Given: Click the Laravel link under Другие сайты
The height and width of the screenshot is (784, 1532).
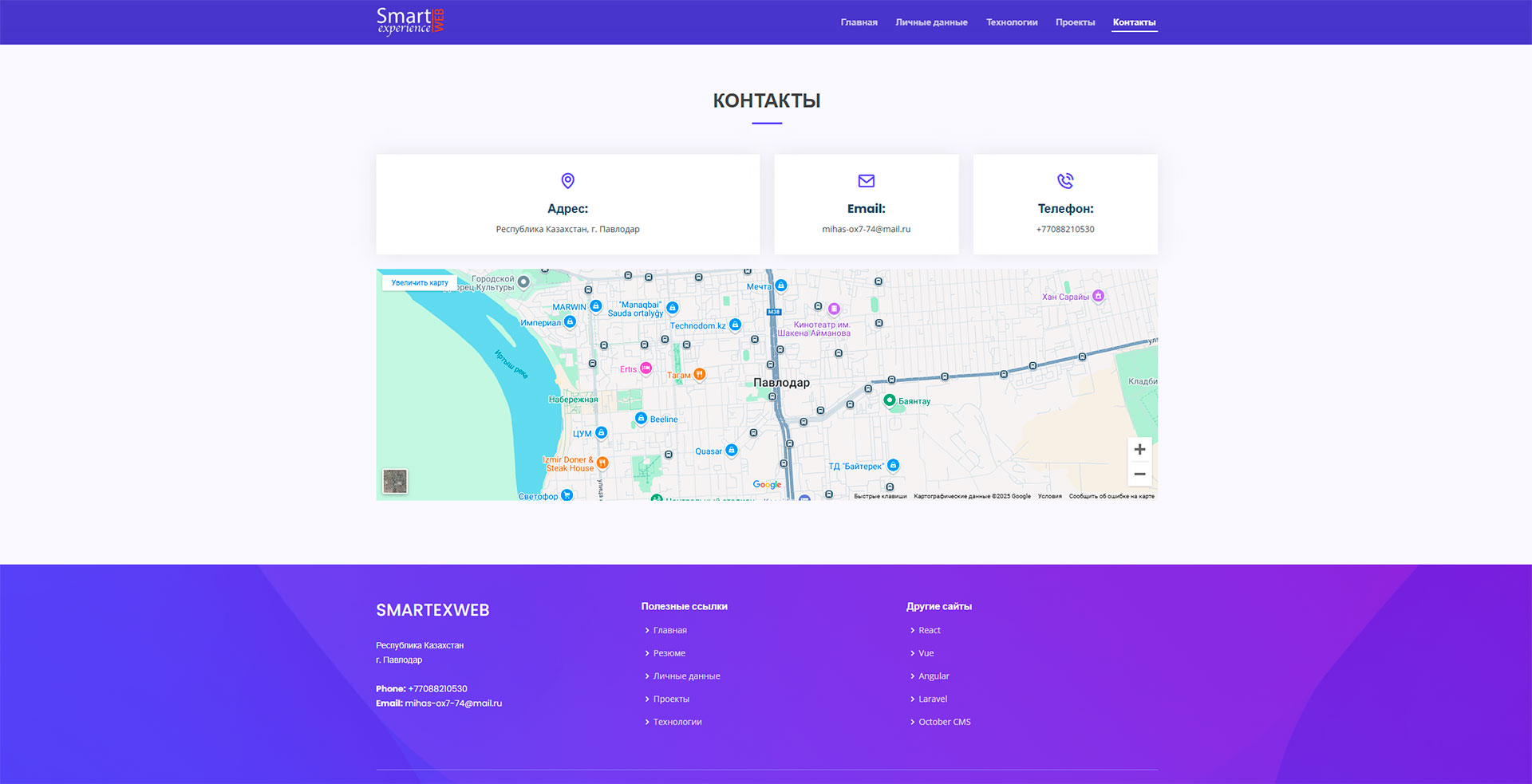Looking at the screenshot, I should pyautogui.click(x=932, y=699).
